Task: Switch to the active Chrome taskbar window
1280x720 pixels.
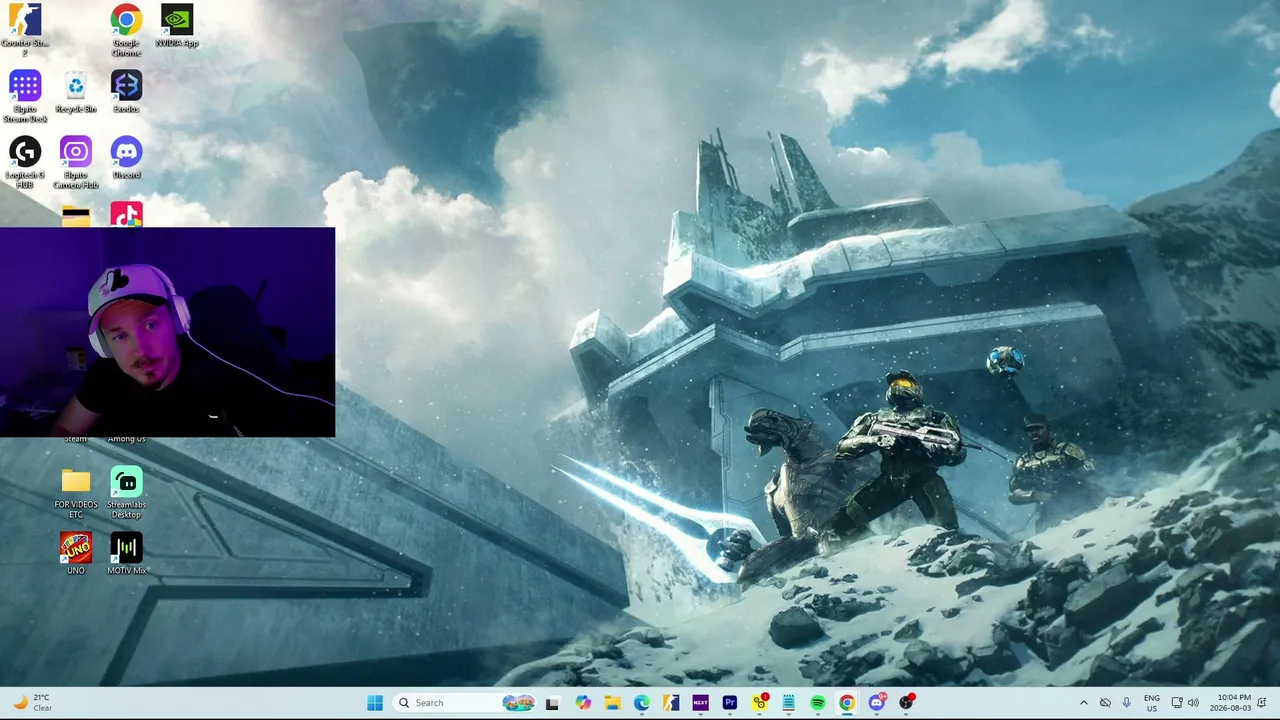Action: tap(847, 703)
